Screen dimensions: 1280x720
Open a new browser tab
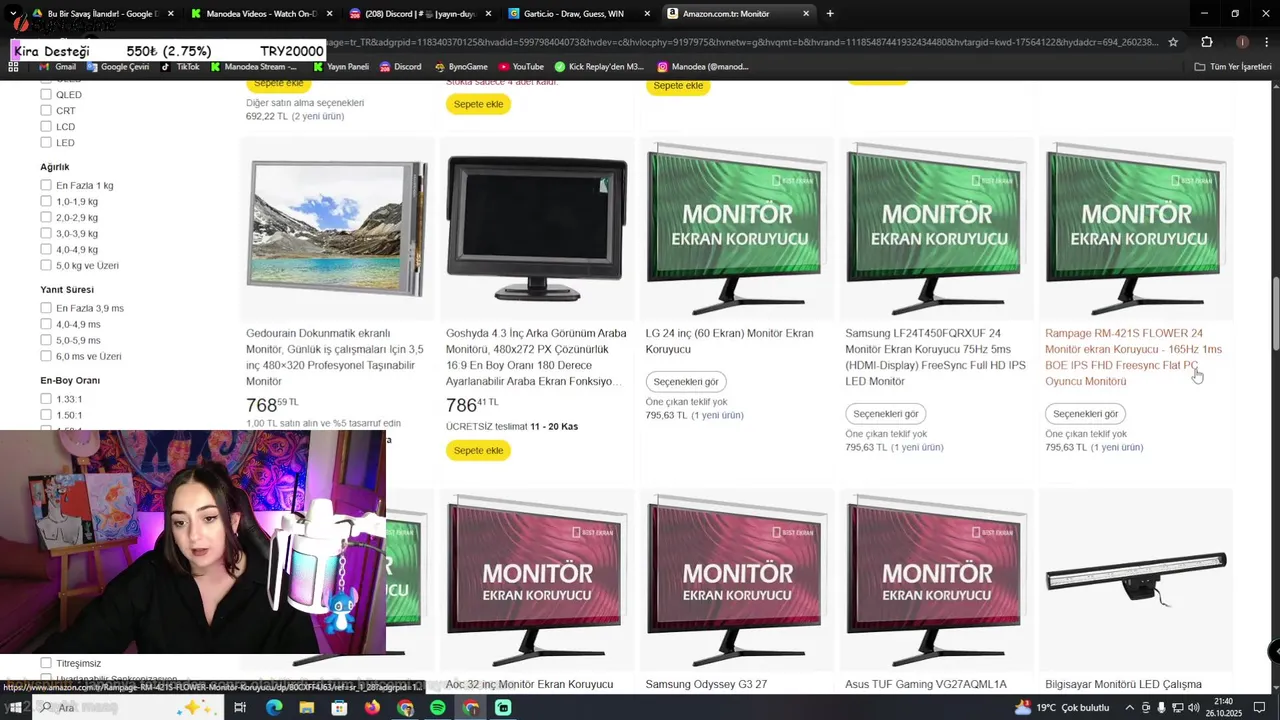pyautogui.click(x=830, y=14)
